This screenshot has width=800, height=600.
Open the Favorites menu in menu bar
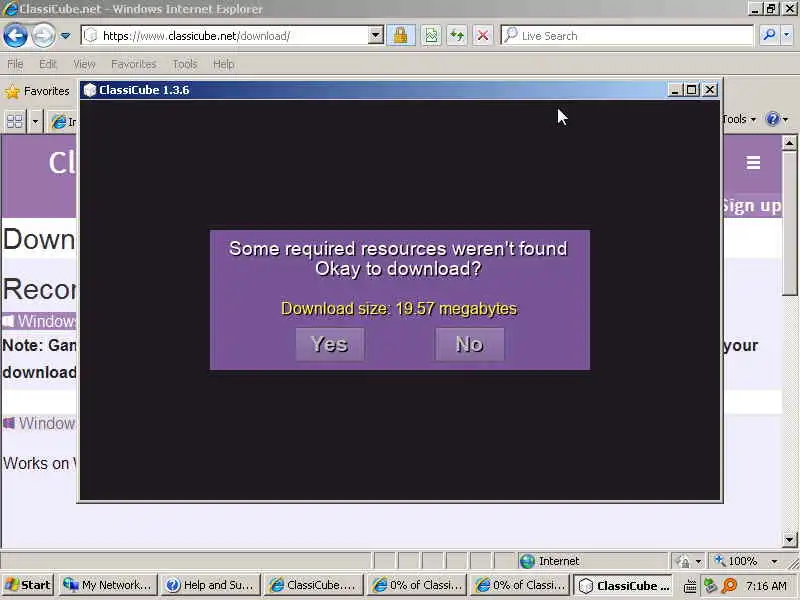coord(134,64)
